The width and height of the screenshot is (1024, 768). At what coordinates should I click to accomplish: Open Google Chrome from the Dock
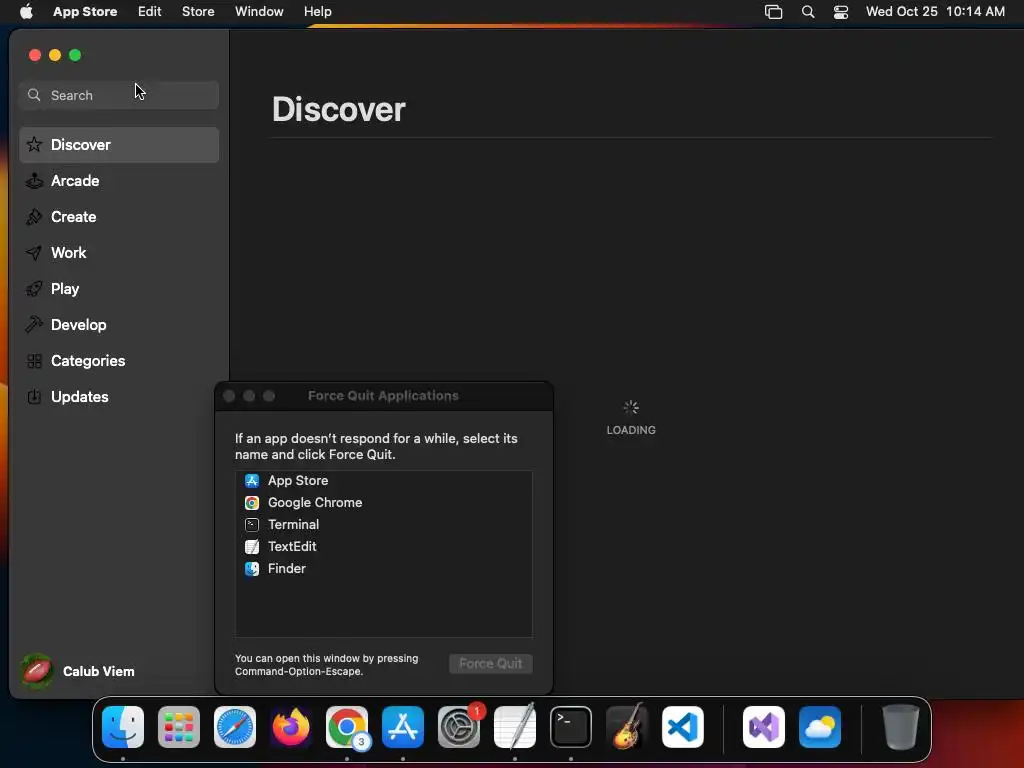347,727
